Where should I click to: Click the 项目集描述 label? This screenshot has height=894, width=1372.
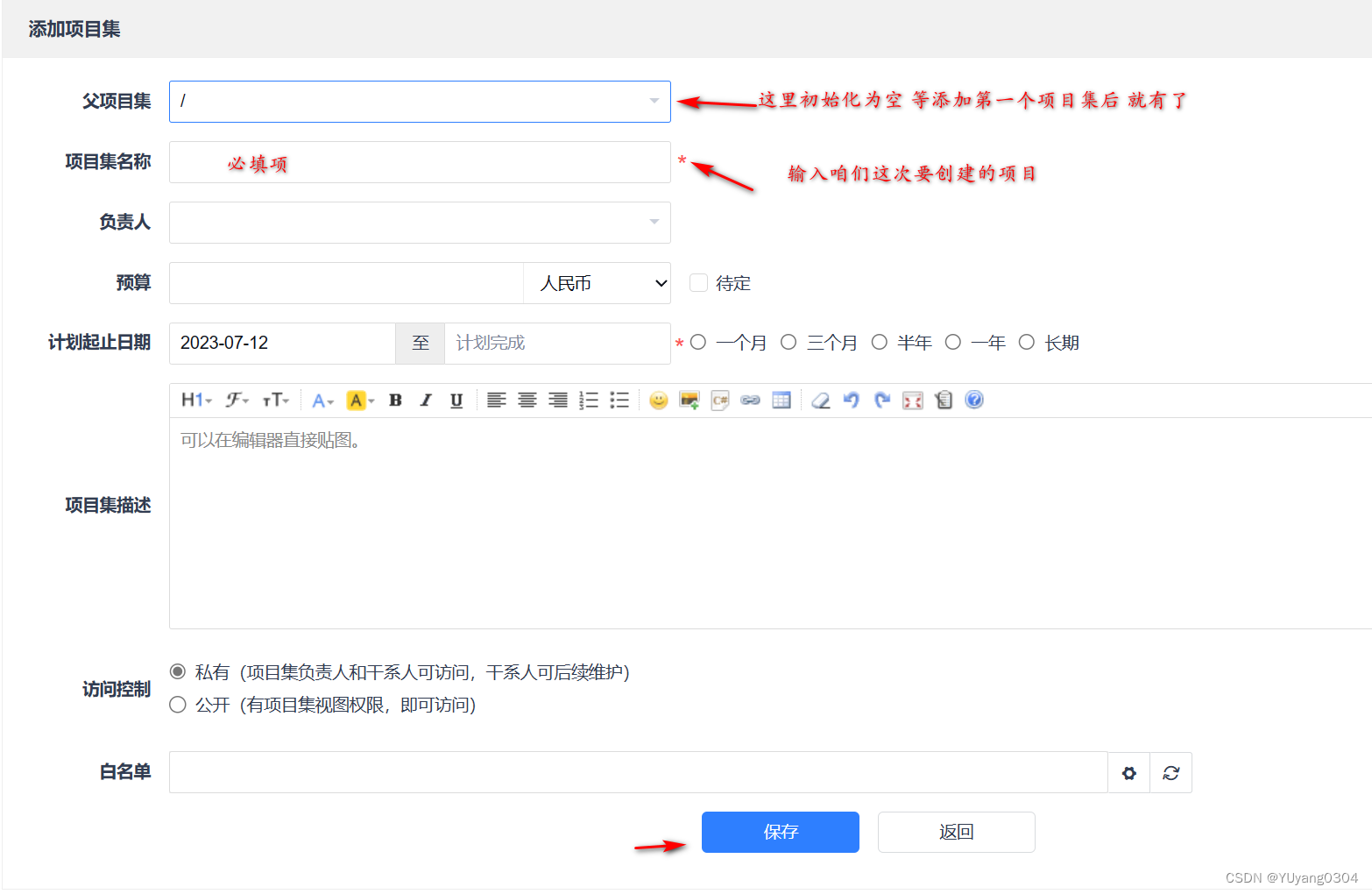[x=108, y=505]
